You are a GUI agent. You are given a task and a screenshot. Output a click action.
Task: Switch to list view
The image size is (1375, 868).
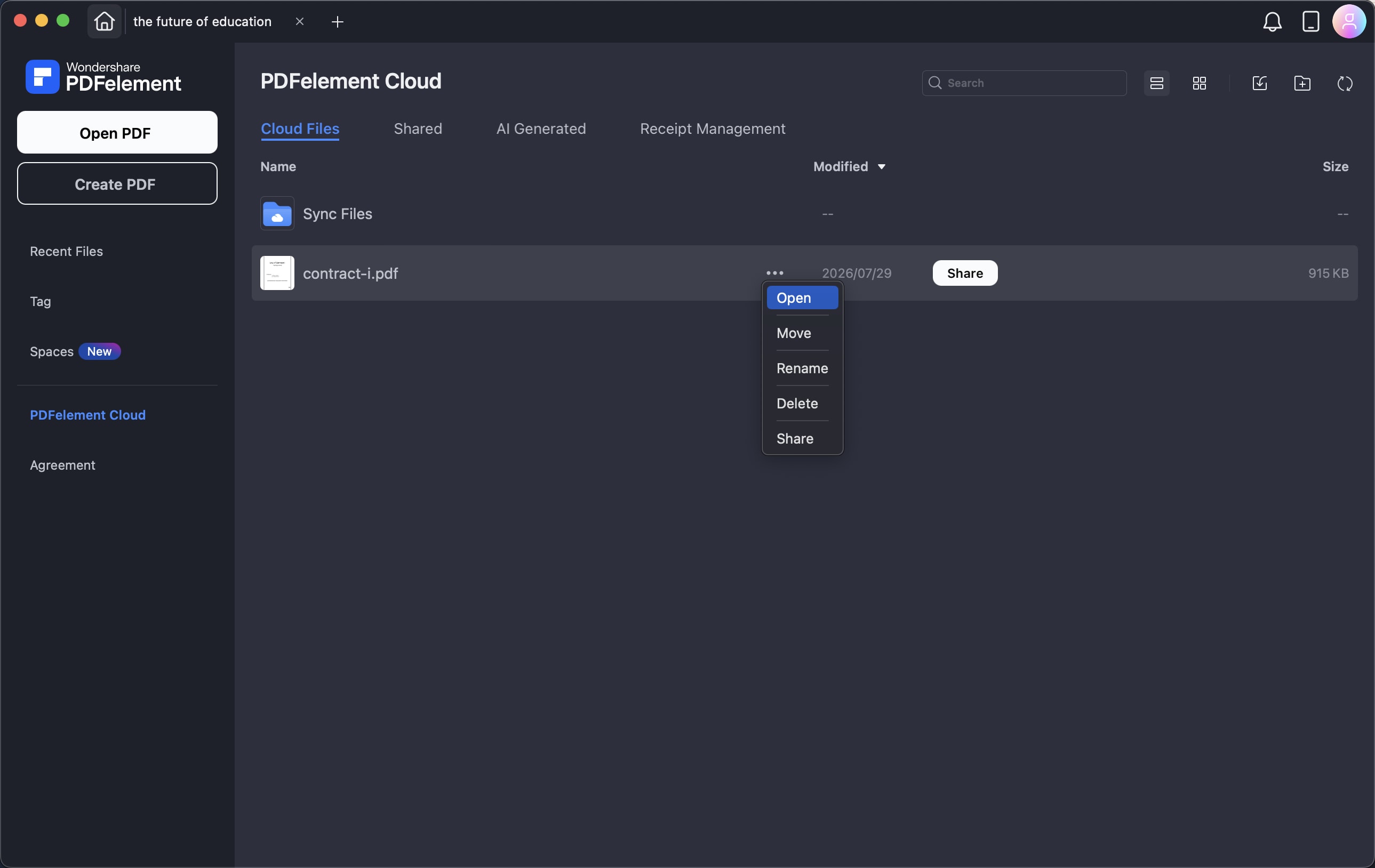(x=1156, y=83)
